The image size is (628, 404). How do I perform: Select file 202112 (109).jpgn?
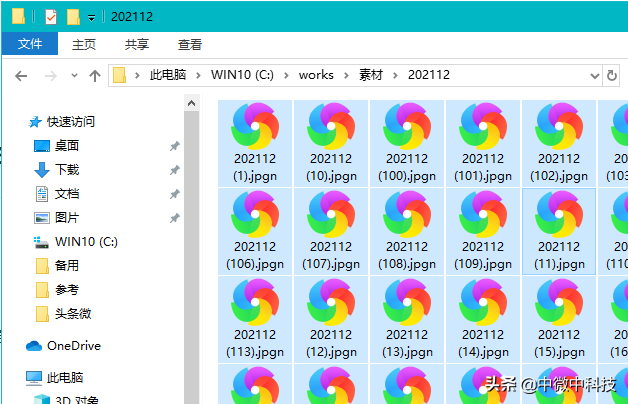(x=483, y=231)
